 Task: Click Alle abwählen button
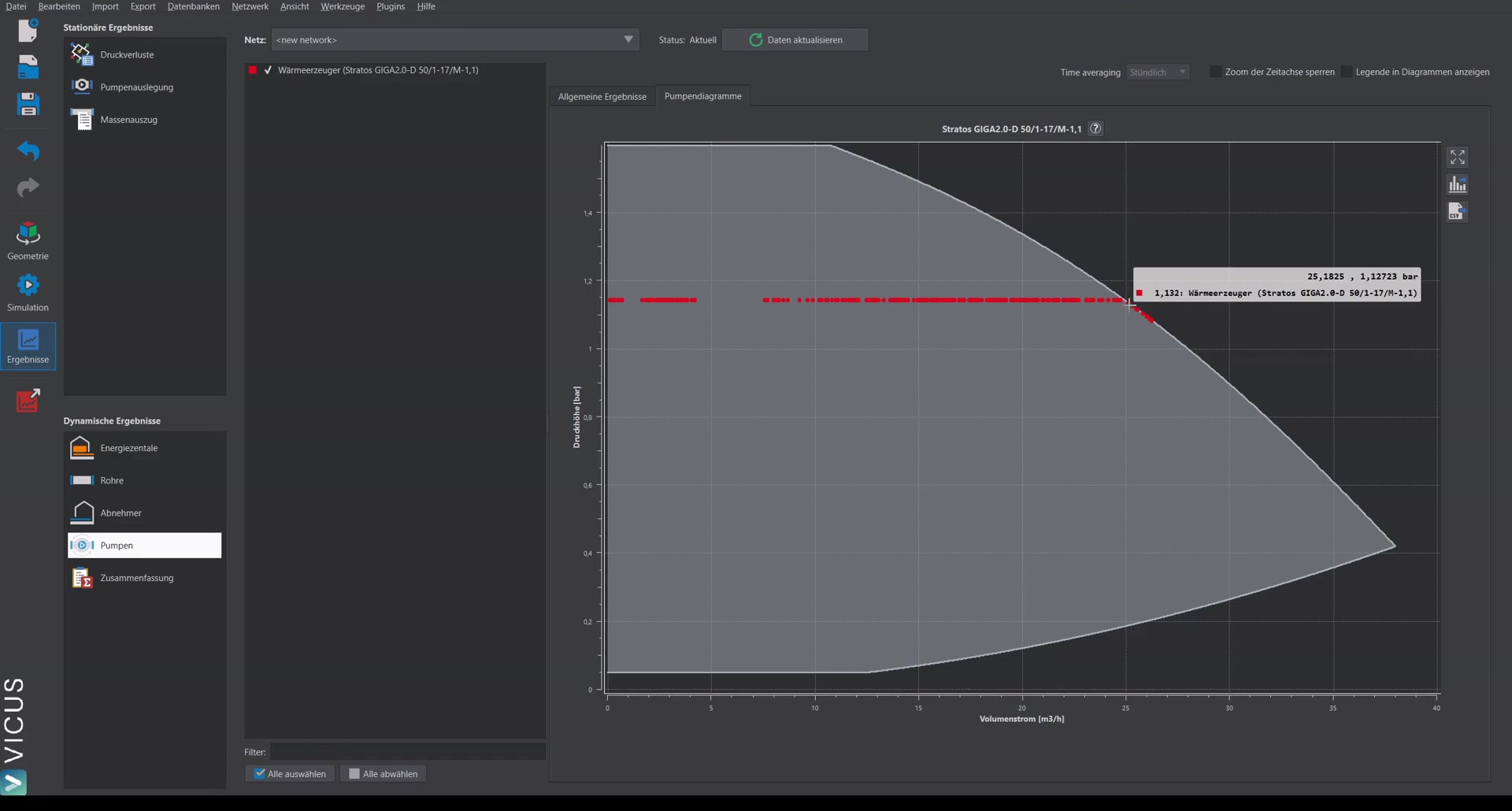[384, 774]
